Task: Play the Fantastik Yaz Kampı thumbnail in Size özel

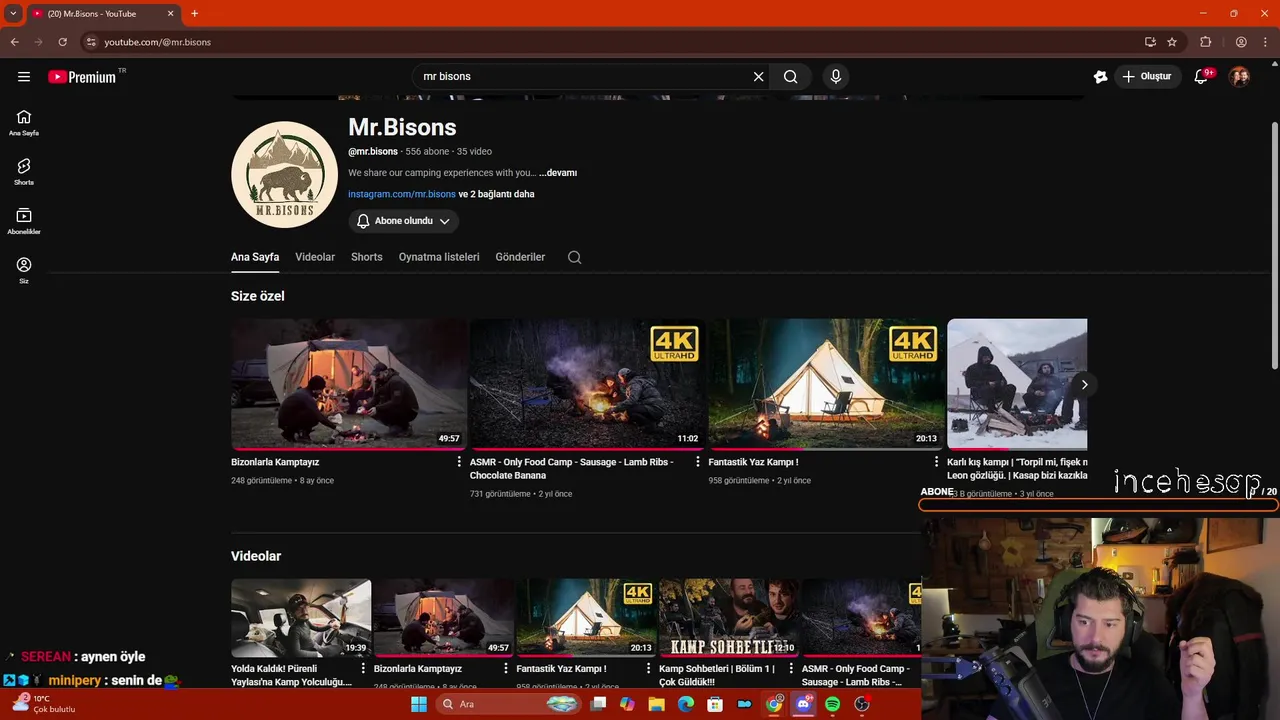Action: pos(826,384)
